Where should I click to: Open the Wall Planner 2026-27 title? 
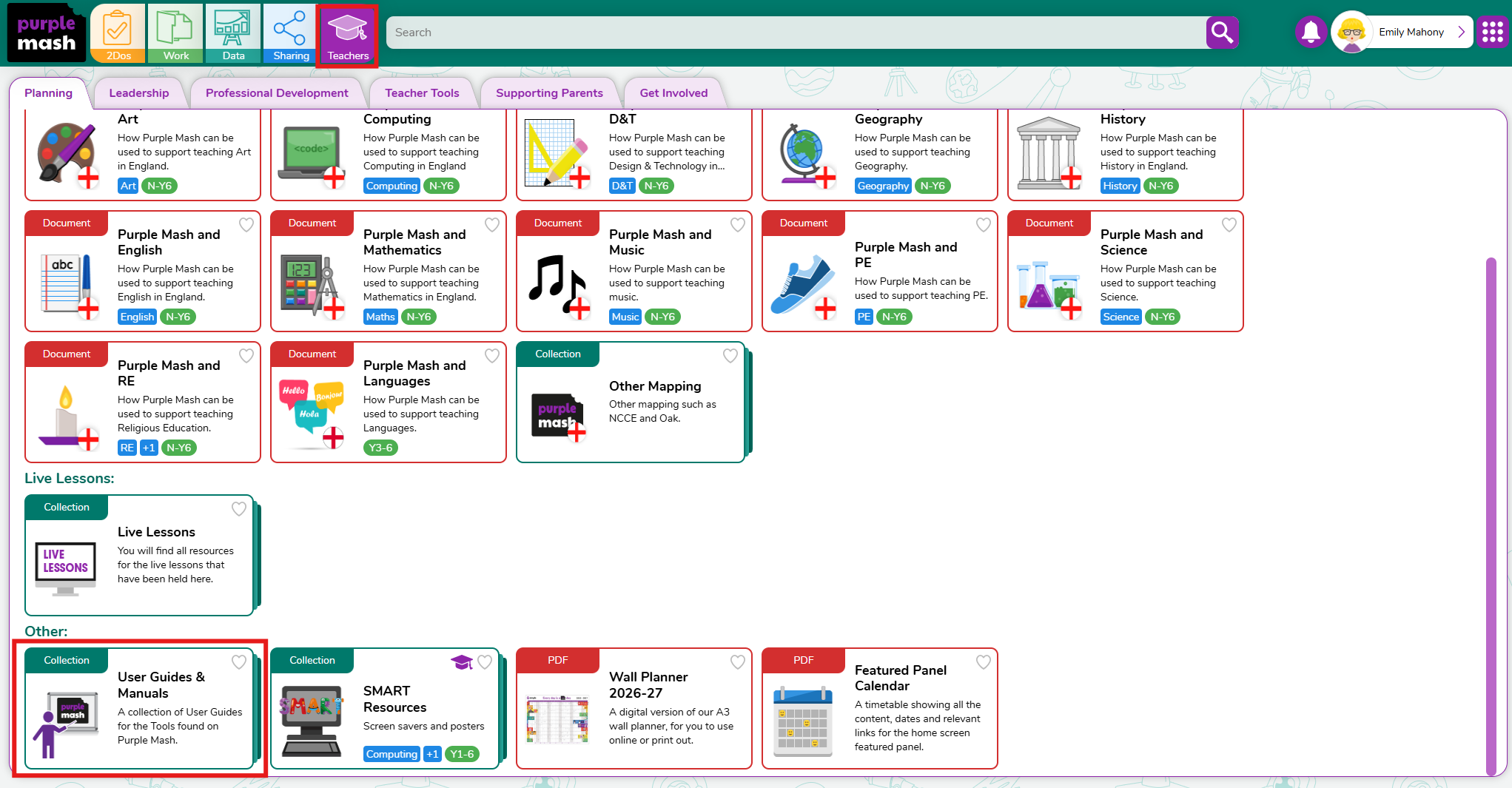[648, 685]
